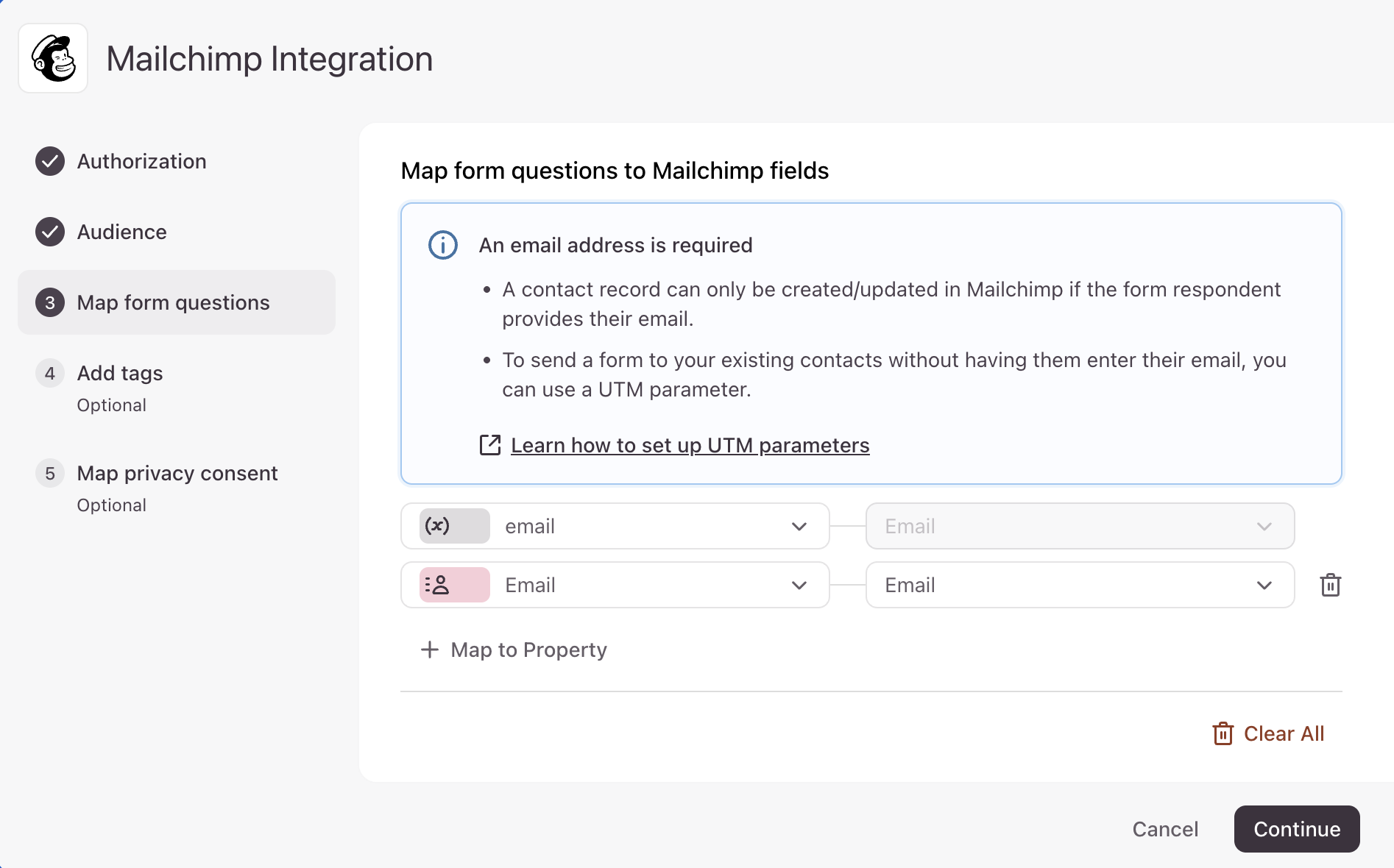Screen dimensions: 1394x868
Task: Open the 'Email' form question dropdown
Action: tap(615, 585)
